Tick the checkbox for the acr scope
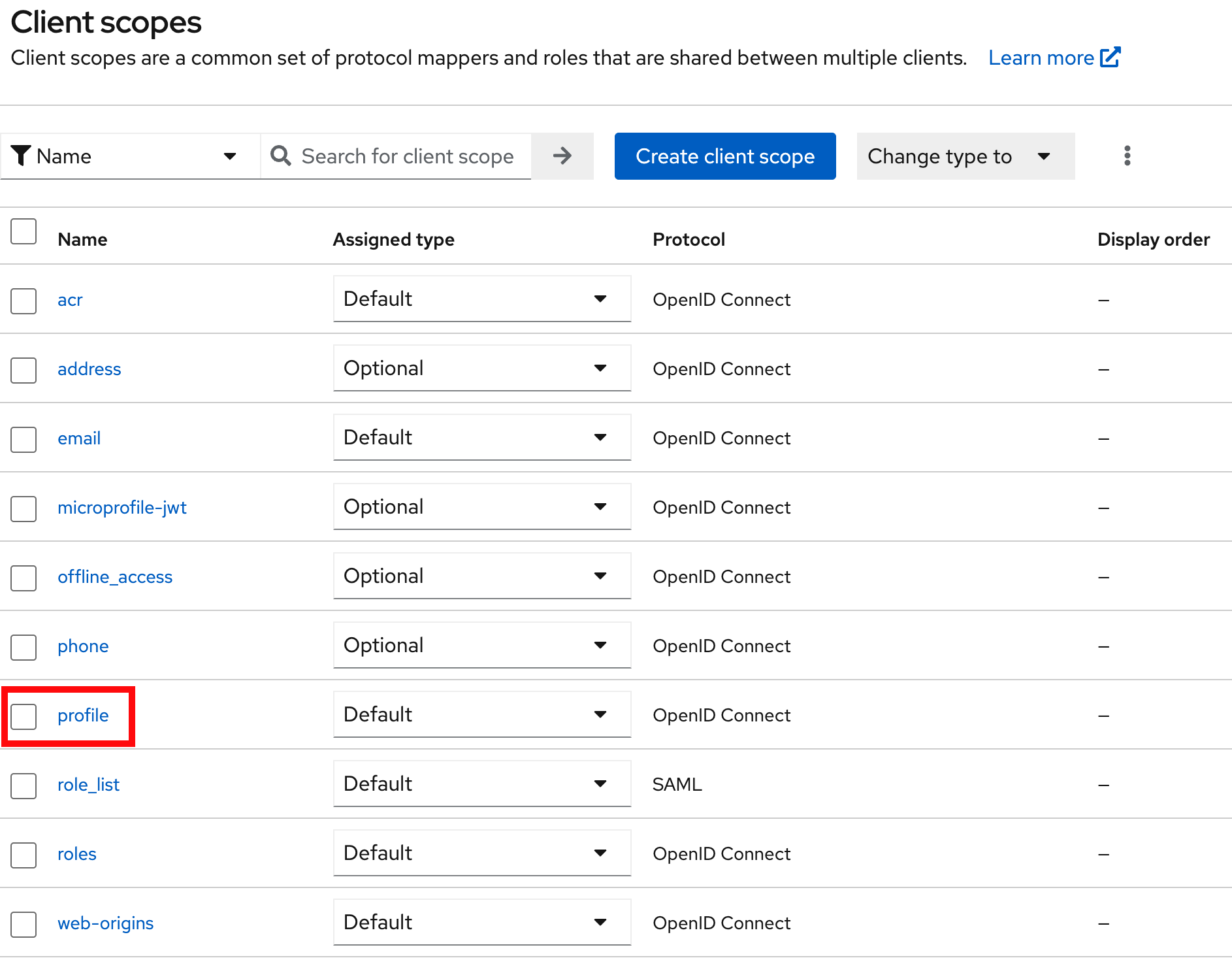Image resolution: width=1232 pixels, height=975 pixels. [x=24, y=301]
